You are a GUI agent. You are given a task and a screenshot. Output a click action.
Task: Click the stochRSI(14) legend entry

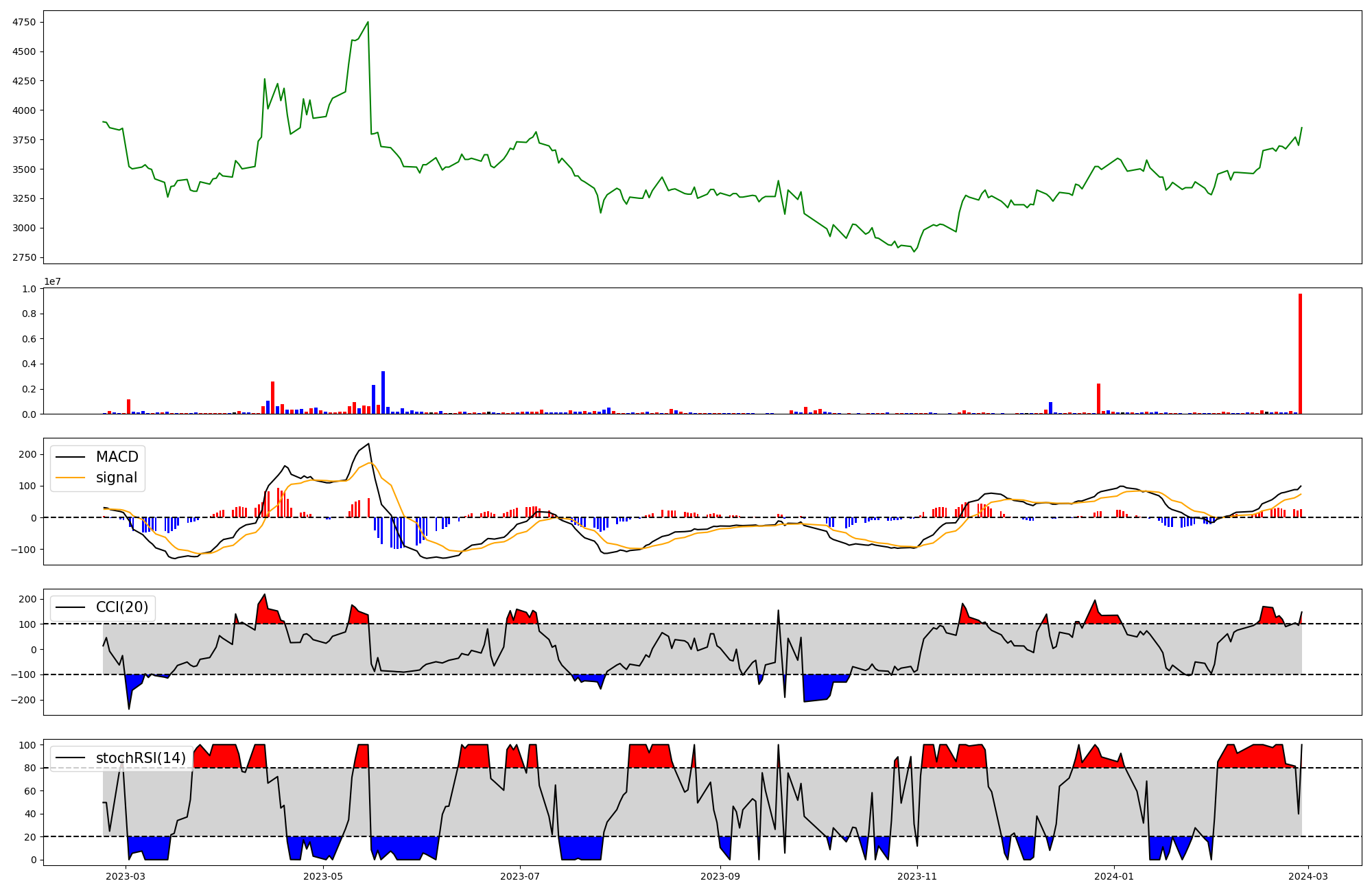[x=140, y=758]
